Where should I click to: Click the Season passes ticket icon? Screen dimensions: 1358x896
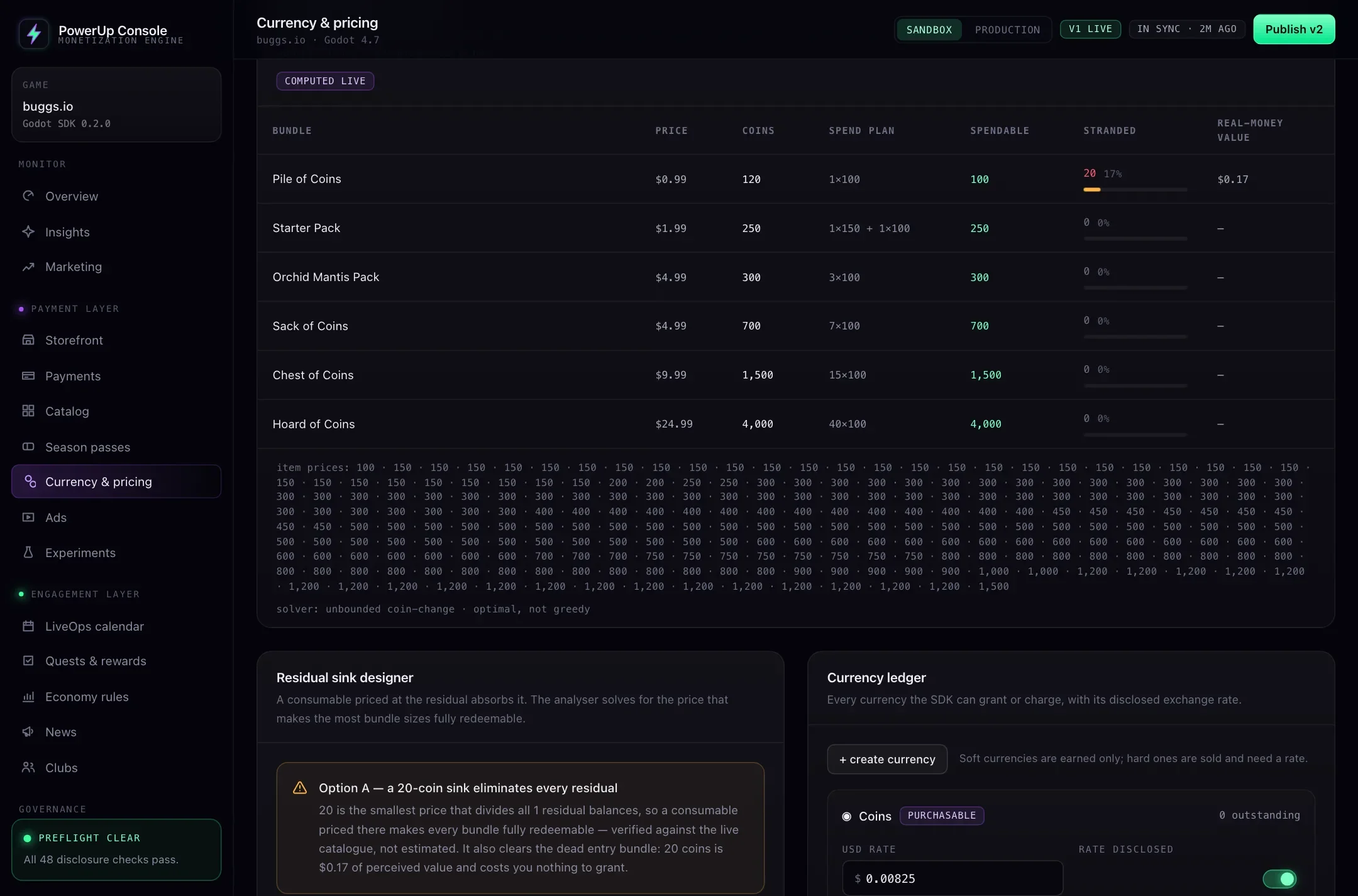tap(28, 447)
